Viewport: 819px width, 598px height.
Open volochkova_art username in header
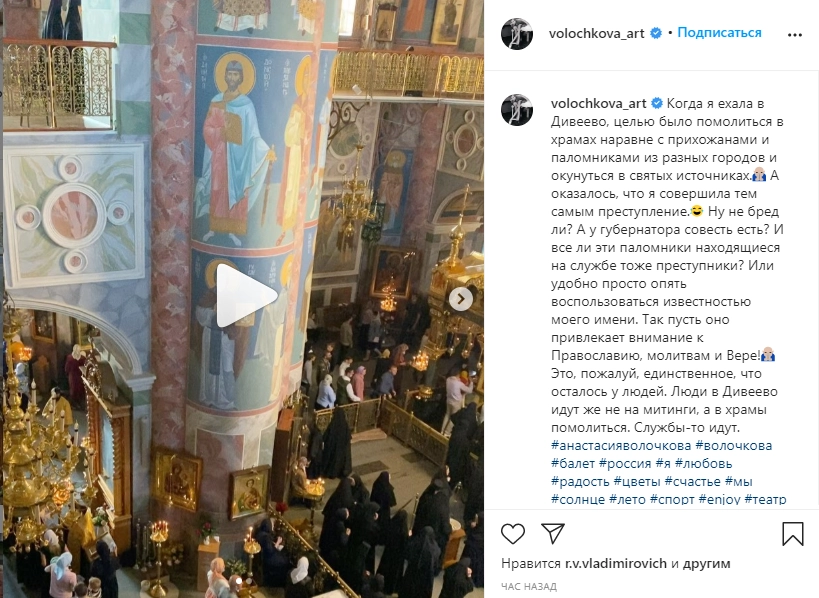coord(596,33)
